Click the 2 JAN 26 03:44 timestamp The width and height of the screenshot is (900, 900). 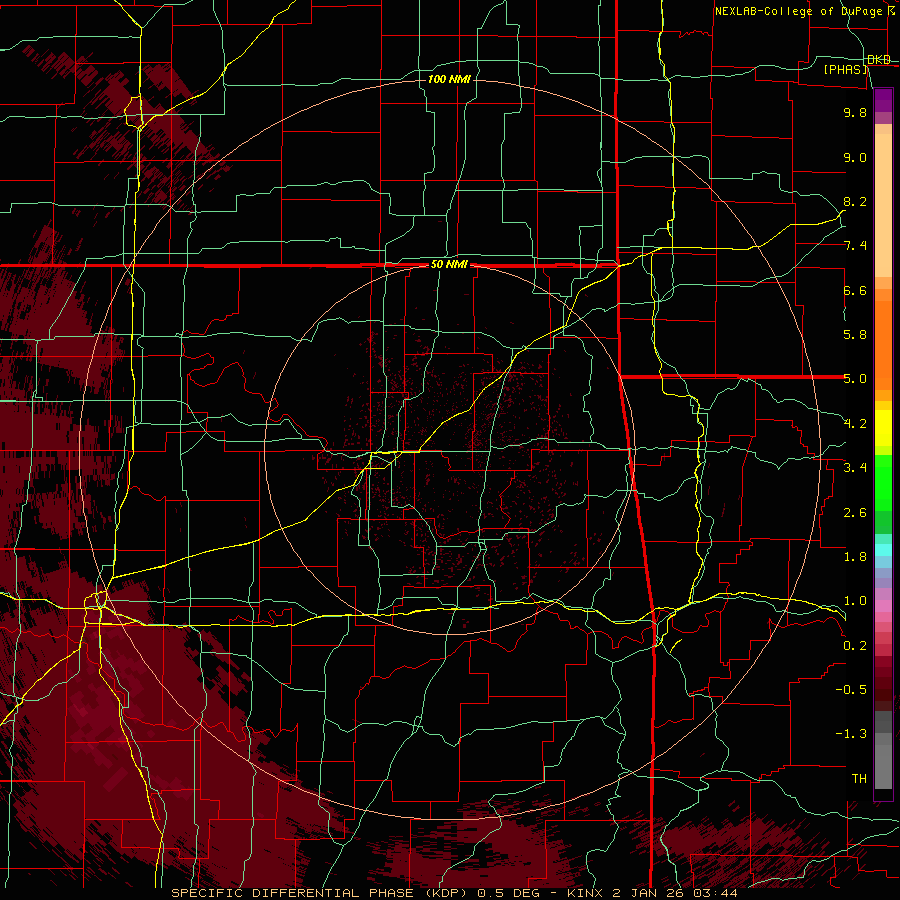point(676,893)
